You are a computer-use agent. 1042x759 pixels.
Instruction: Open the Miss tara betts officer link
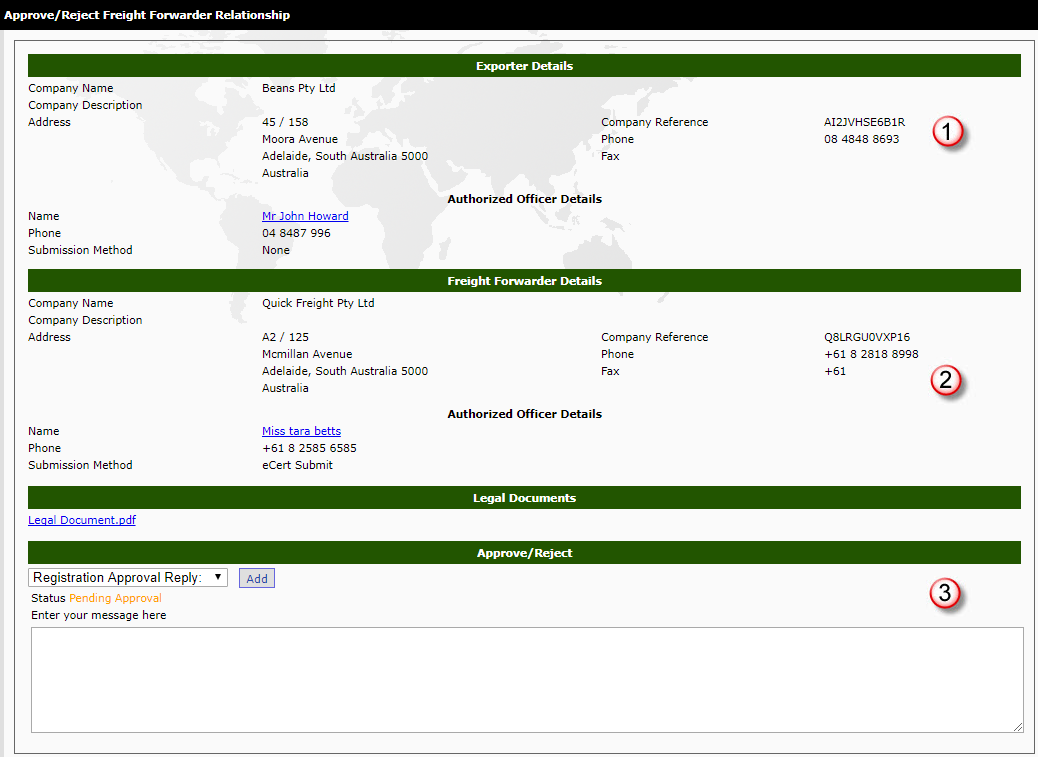click(301, 431)
